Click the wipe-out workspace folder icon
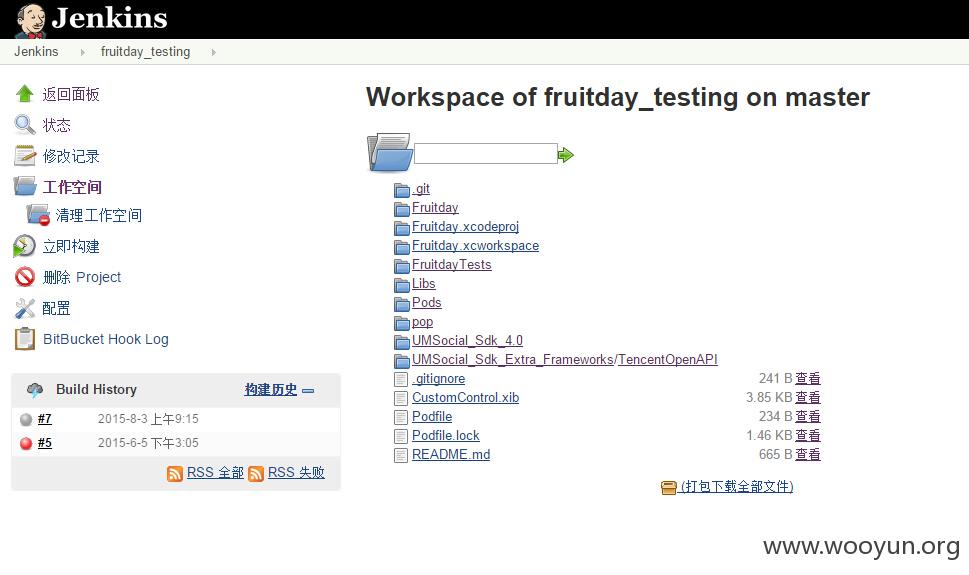This screenshot has width=969, height=575. [x=38, y=215]
